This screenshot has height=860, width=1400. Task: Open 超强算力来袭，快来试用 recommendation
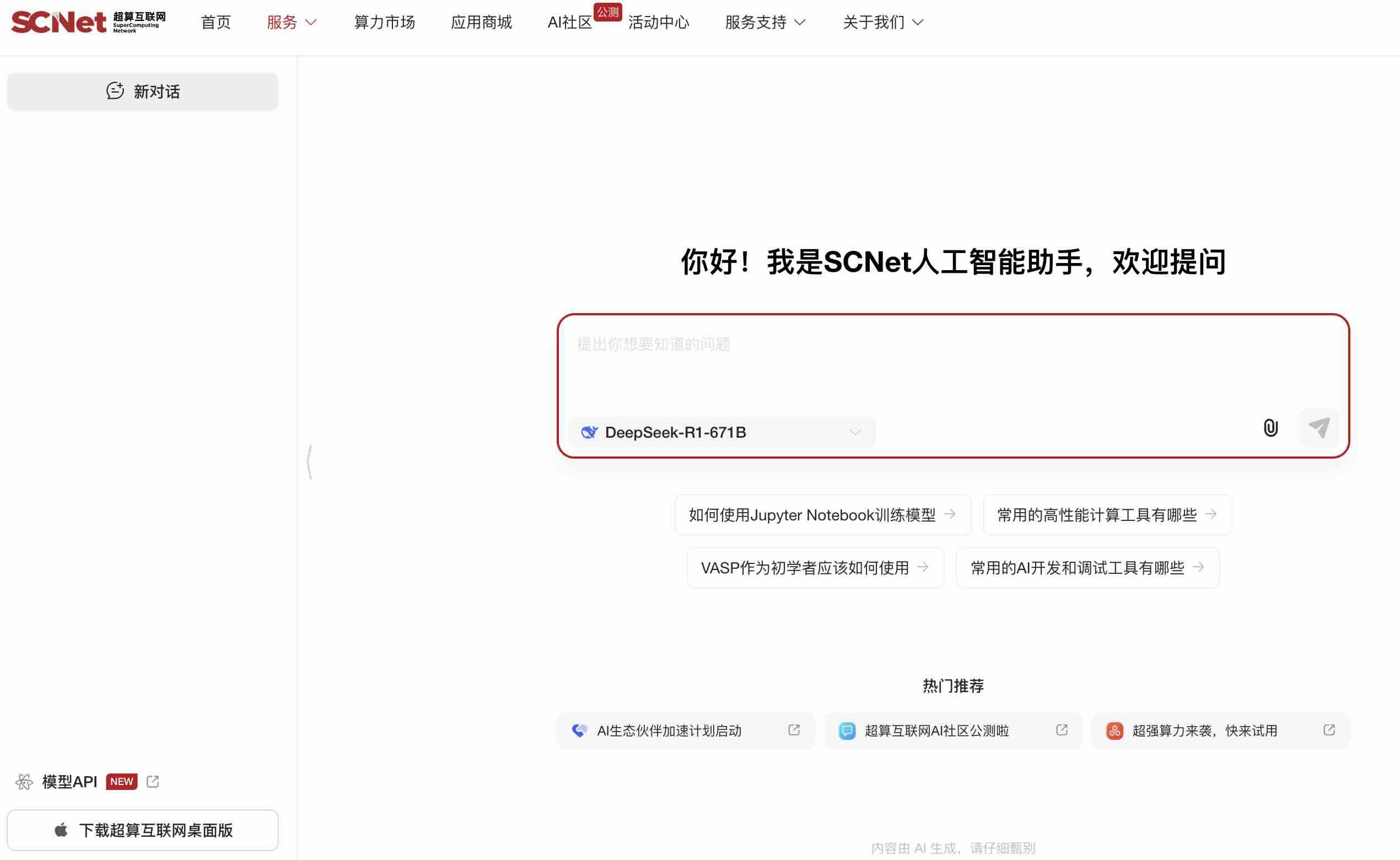point(1221,730)
